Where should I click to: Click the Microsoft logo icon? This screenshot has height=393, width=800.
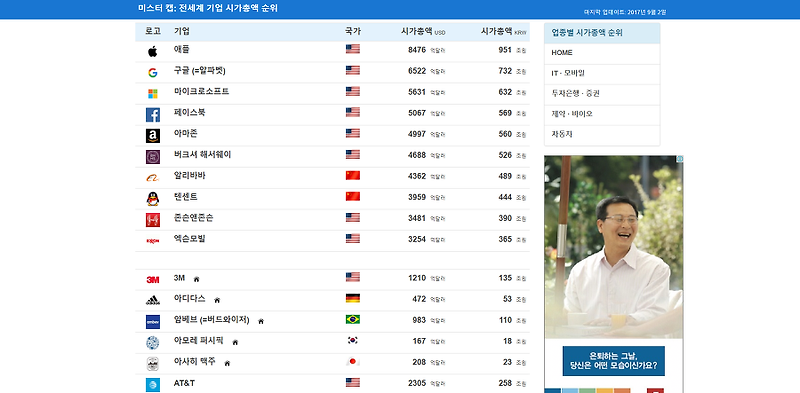click(153, 94)
